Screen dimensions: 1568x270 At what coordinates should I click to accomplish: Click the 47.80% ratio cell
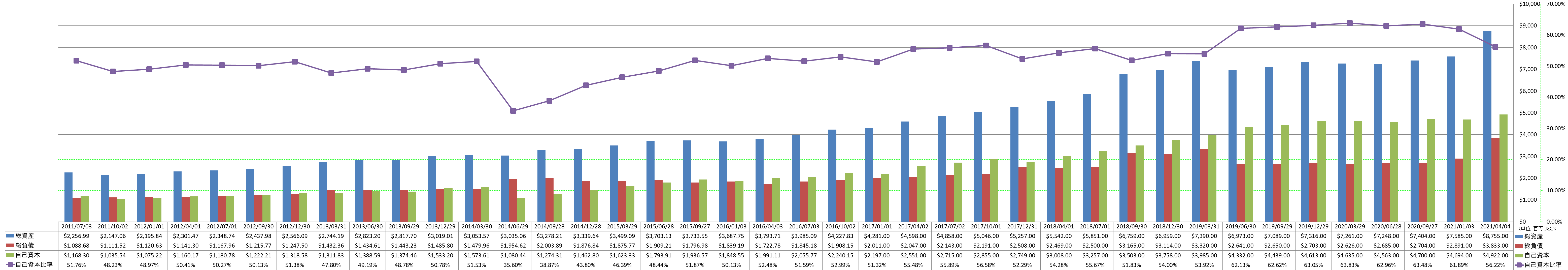(x=331, y=265)
